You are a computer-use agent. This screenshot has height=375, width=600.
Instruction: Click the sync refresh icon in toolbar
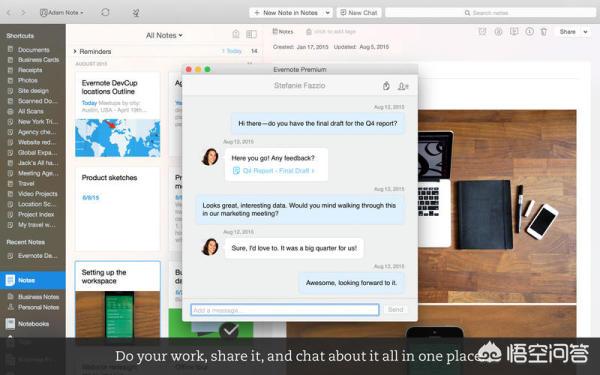coord(105,12)
